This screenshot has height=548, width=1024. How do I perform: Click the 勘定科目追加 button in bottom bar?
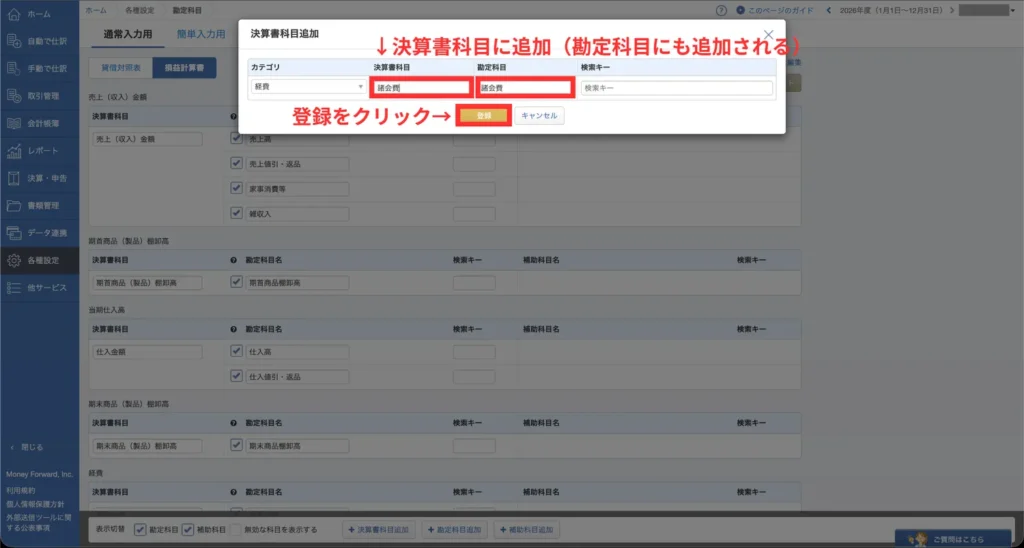pos(455,530)
